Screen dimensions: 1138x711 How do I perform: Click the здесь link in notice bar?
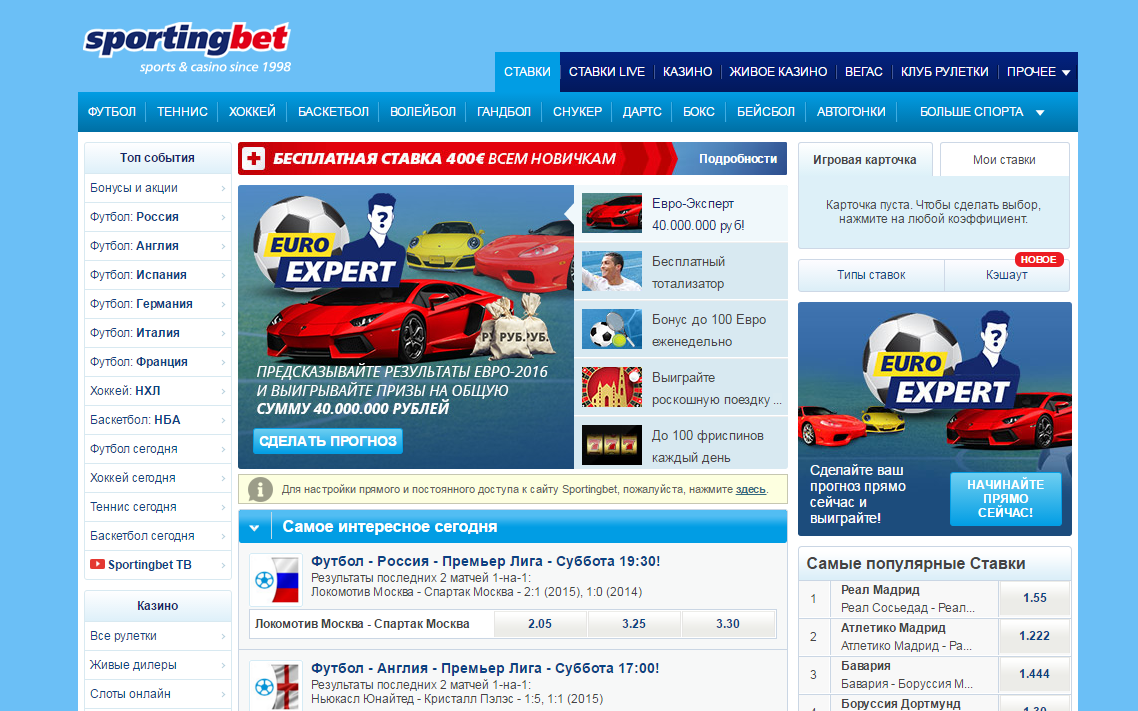click(750, 490)
